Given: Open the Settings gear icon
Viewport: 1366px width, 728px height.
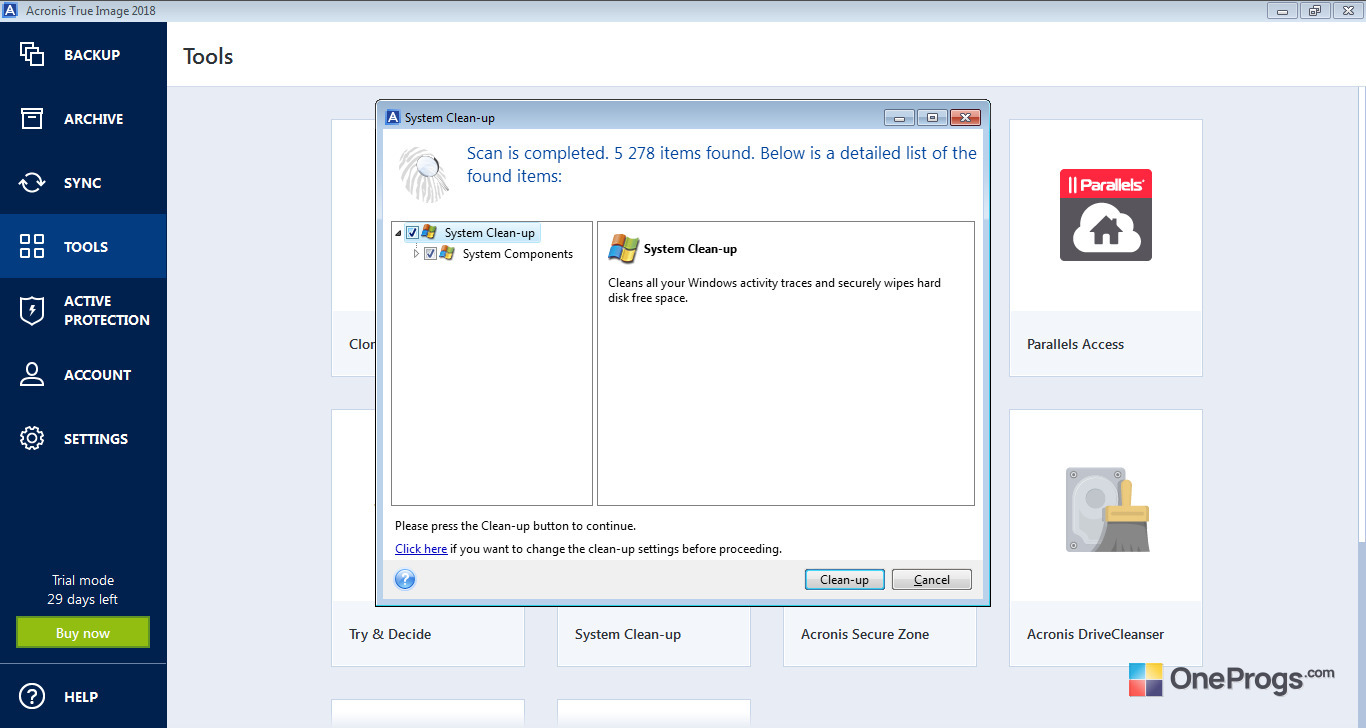Looking at the screenshot, I should [x=32, y=438].
